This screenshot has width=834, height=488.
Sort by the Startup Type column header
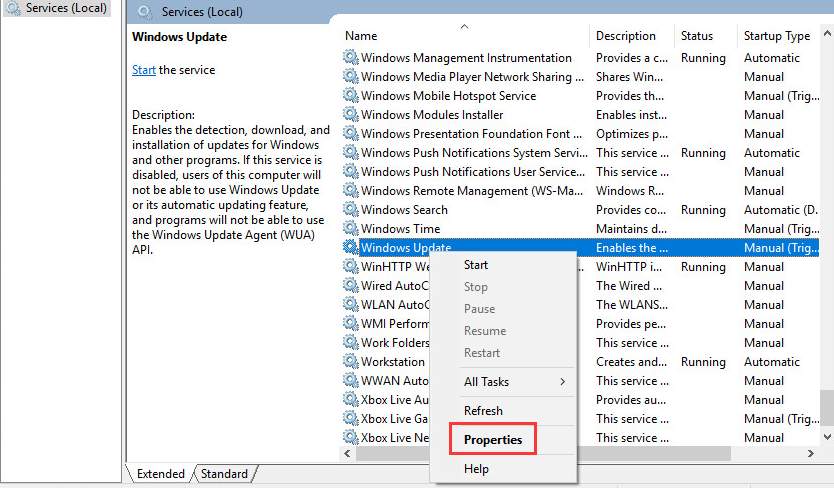777,36
